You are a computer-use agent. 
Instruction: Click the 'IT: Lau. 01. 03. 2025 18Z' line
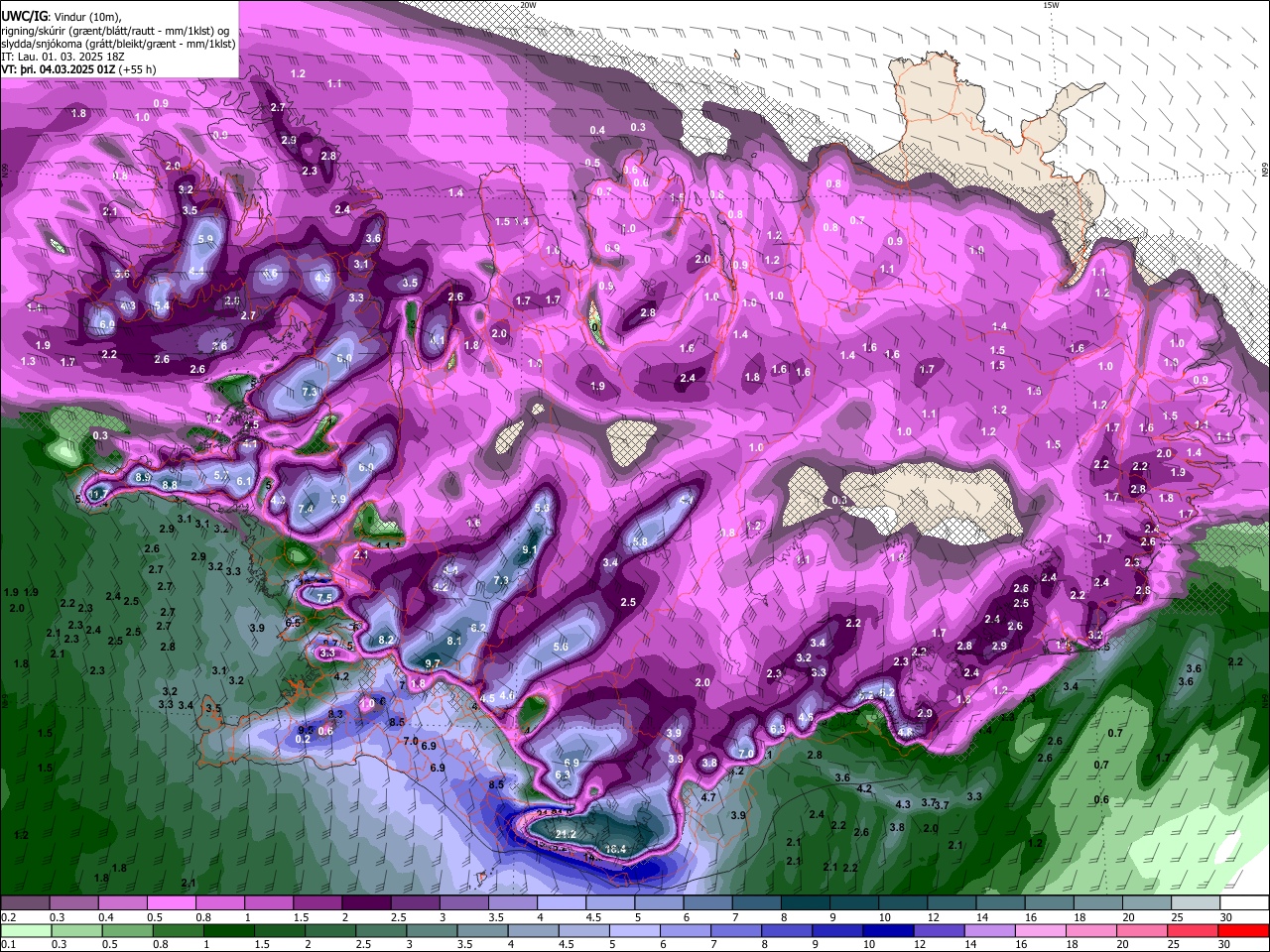click(x=62, y=57)
